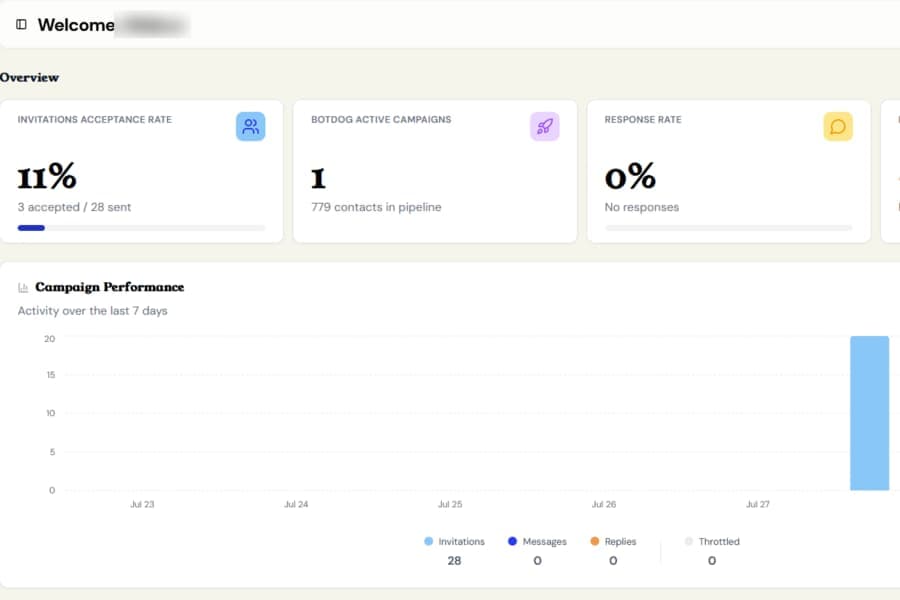
Task: Click the Jul 25 axis label
Action: [450, 504]
